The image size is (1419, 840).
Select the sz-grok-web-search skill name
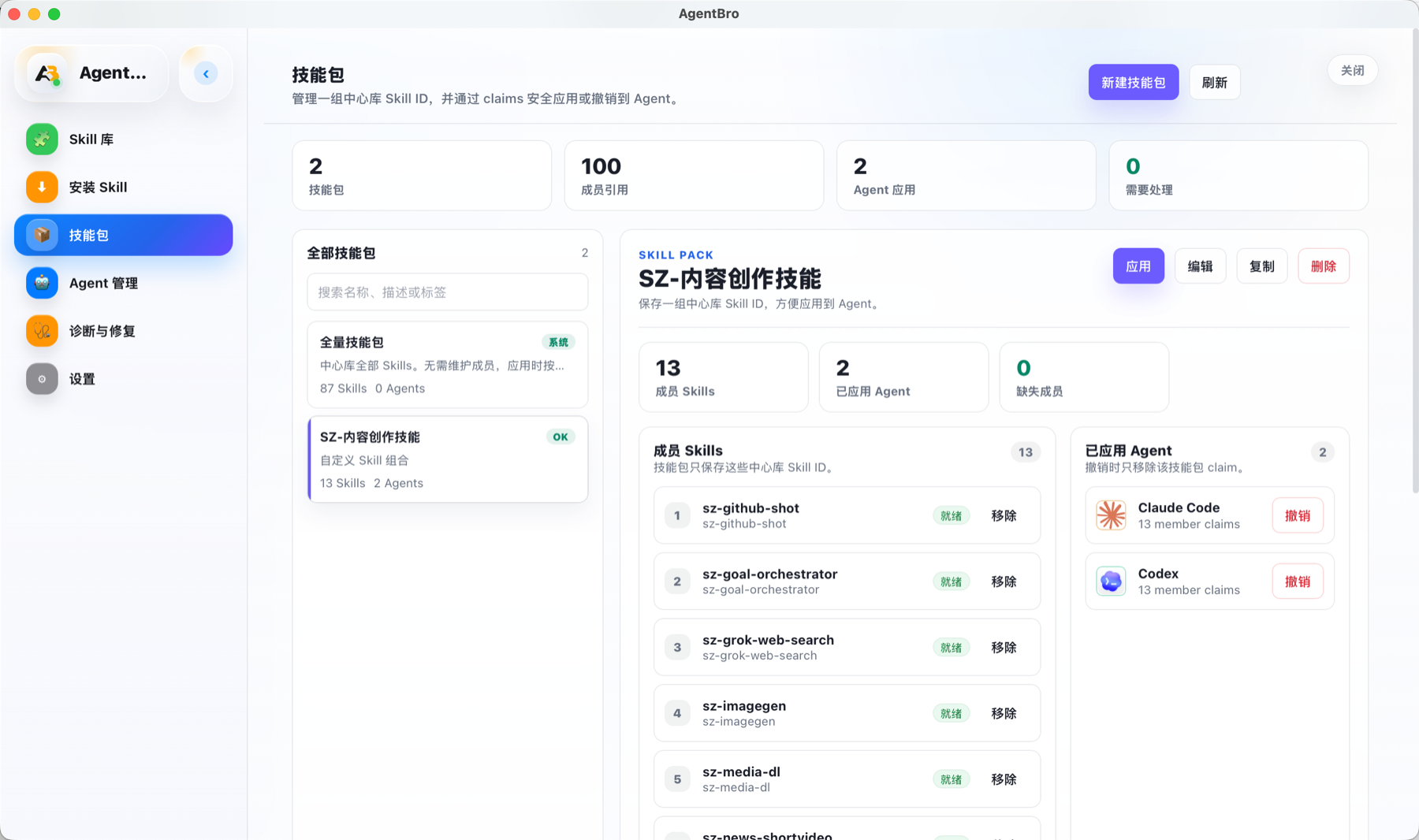click(768, 640)
